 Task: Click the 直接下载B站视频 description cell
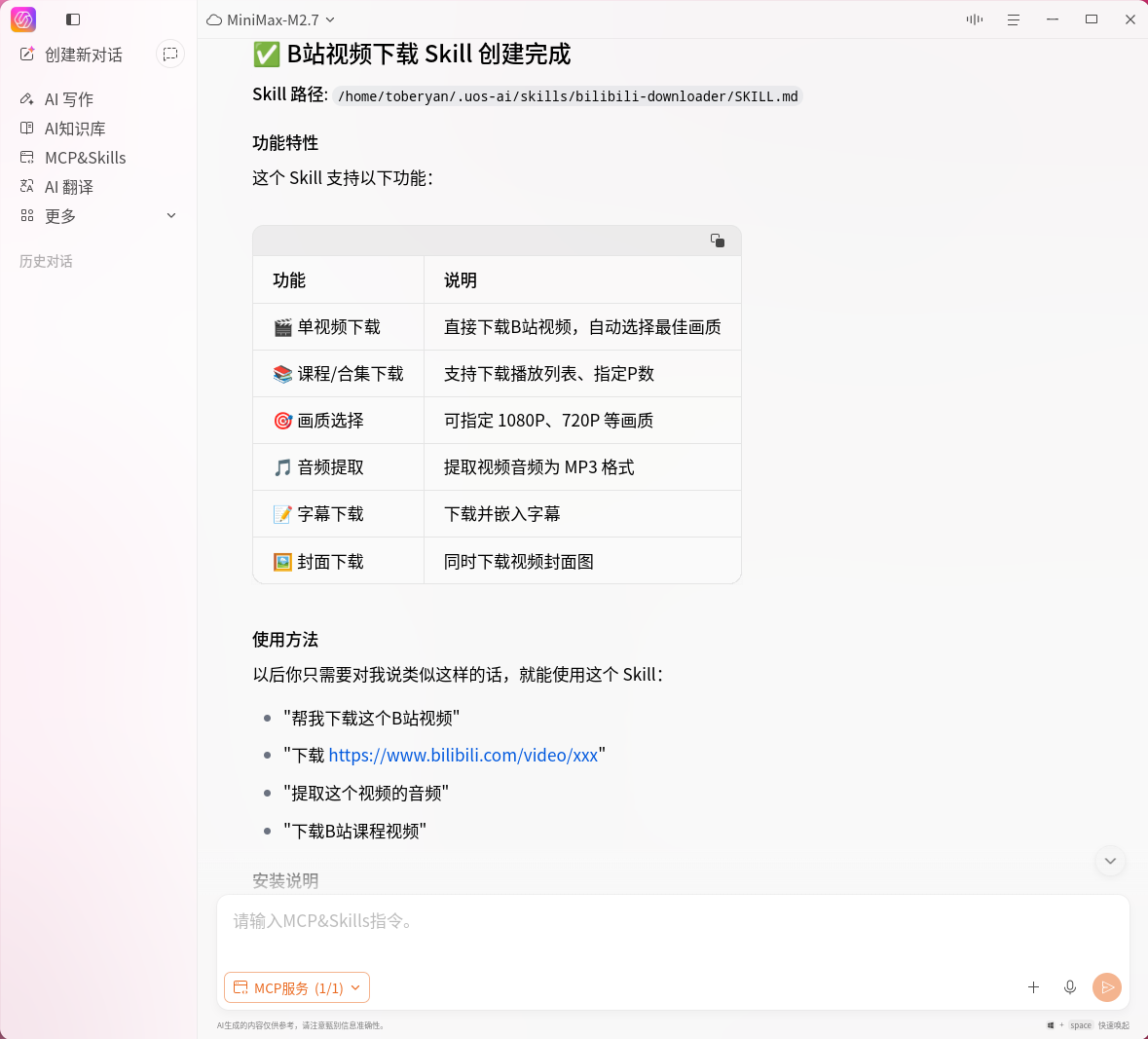(x=583, y=327)
